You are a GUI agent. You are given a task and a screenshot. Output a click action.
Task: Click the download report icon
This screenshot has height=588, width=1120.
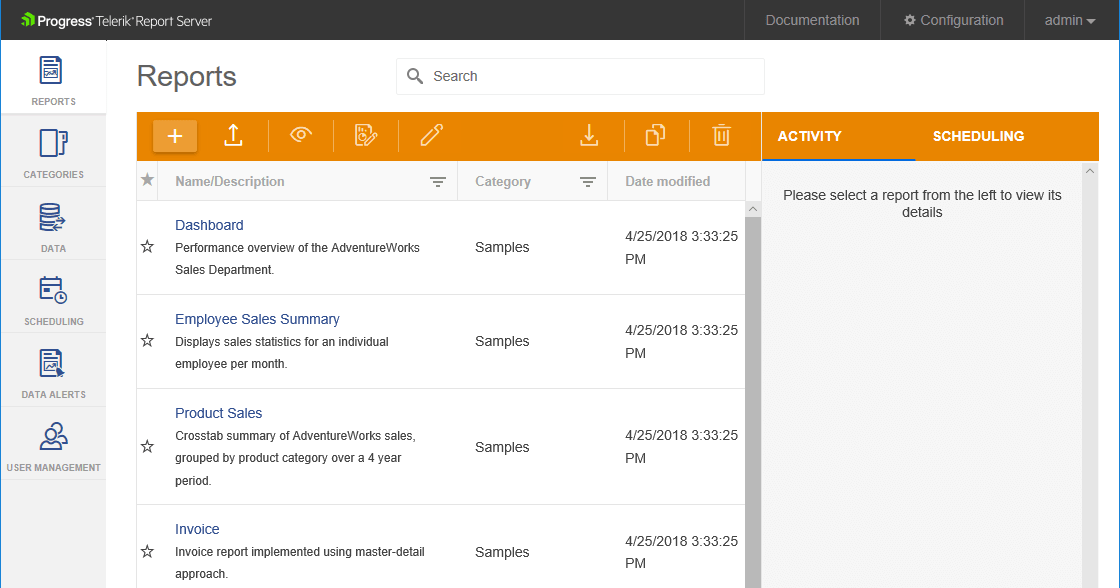pyautogui.click(x=589, y=136)
